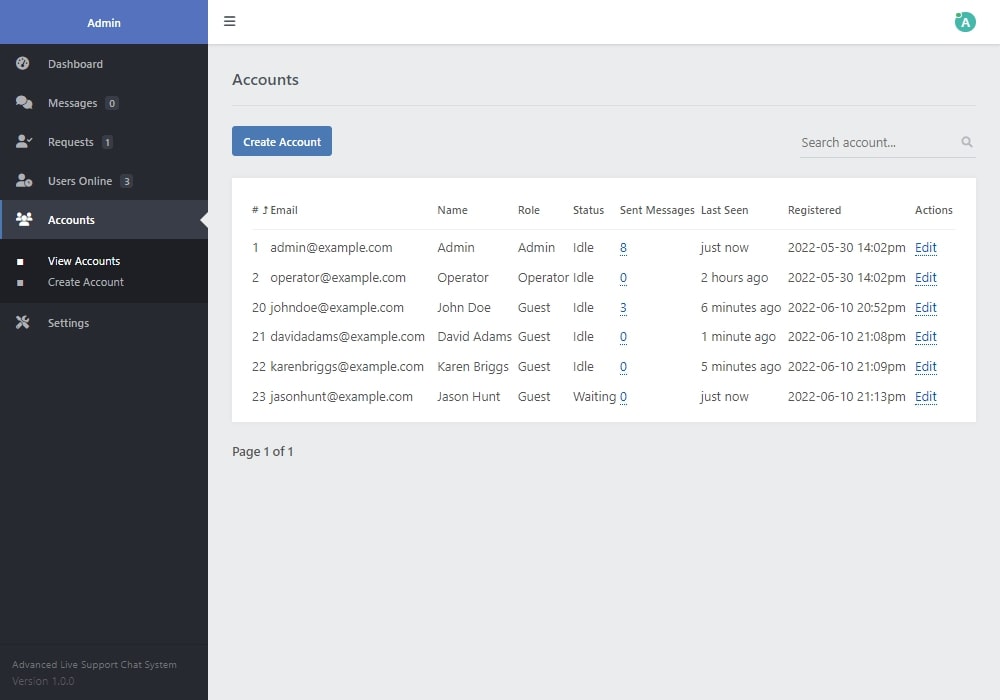Select the admin@example.com email cell
The width and height of the screenshot is (1000, 700).
(x=331, y=247)
